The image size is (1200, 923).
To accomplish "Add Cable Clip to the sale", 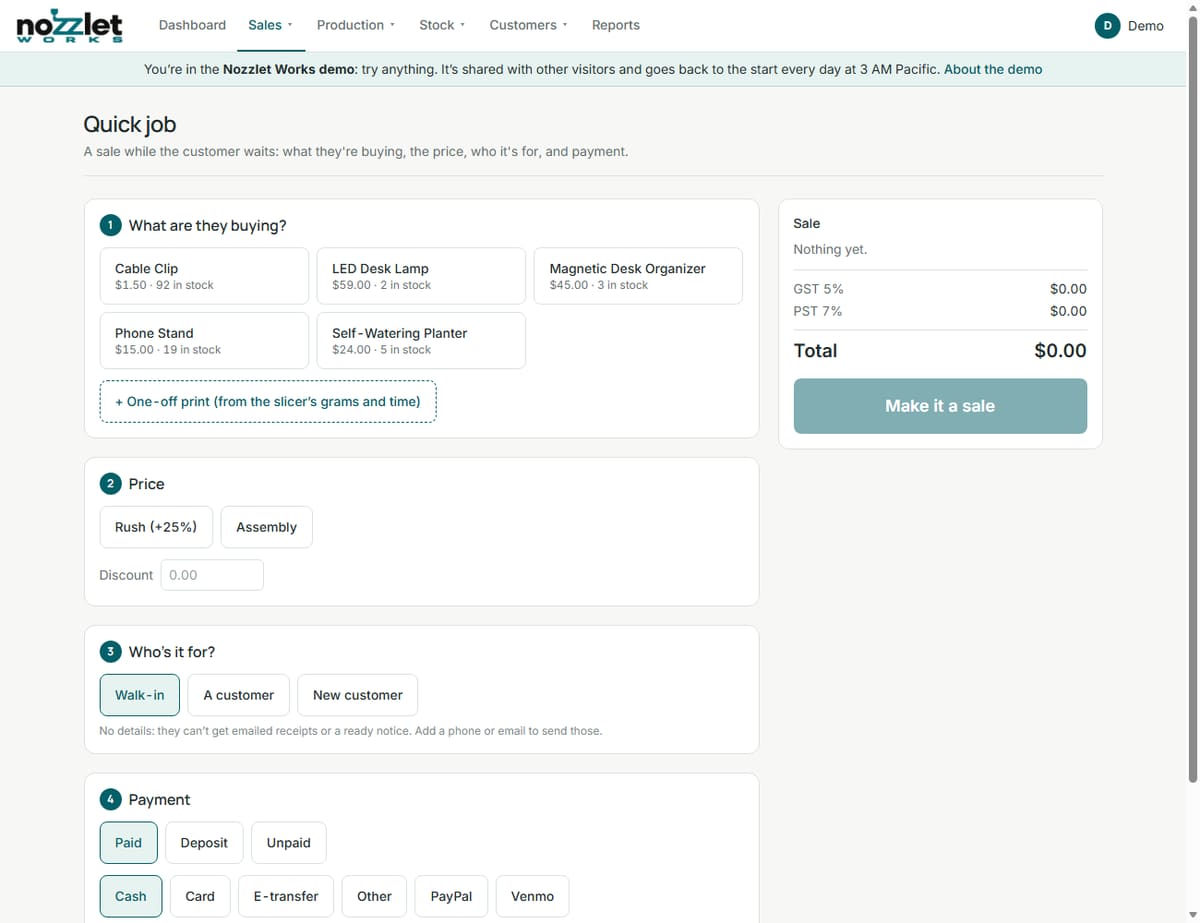I will click(x=204, y=276).
